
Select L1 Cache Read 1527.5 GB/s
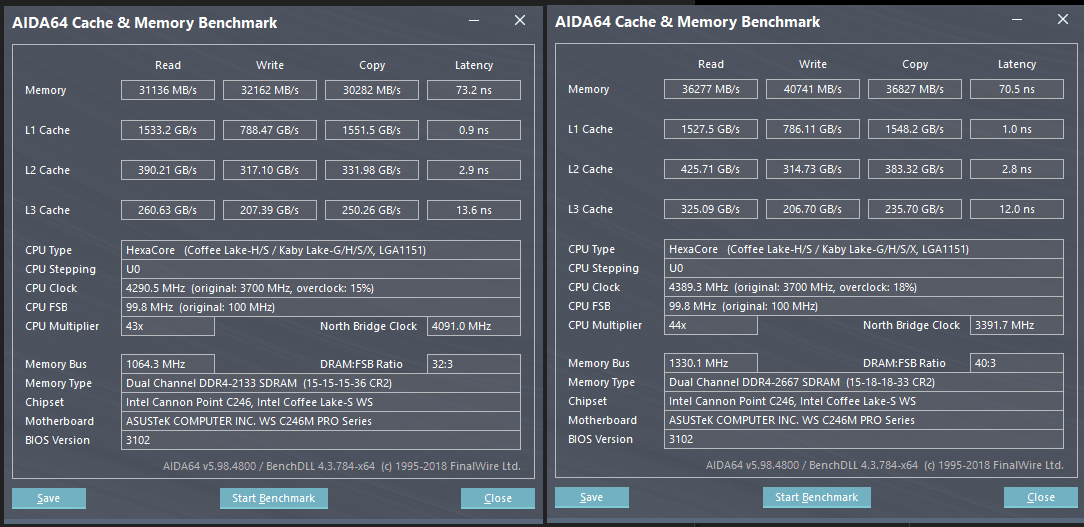pos(711,129)
